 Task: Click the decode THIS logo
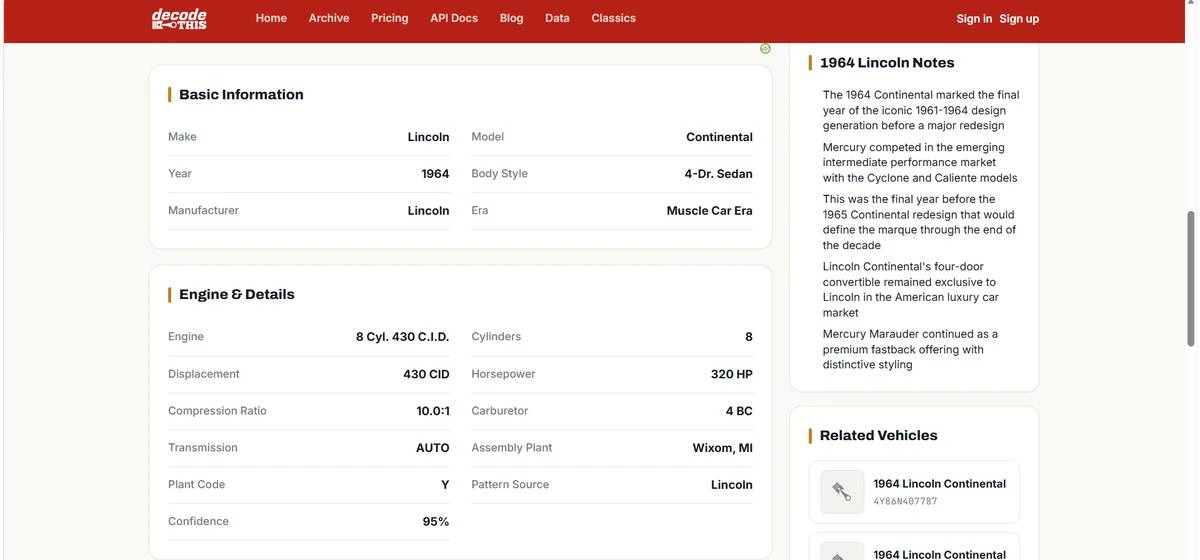pos(179,18)
